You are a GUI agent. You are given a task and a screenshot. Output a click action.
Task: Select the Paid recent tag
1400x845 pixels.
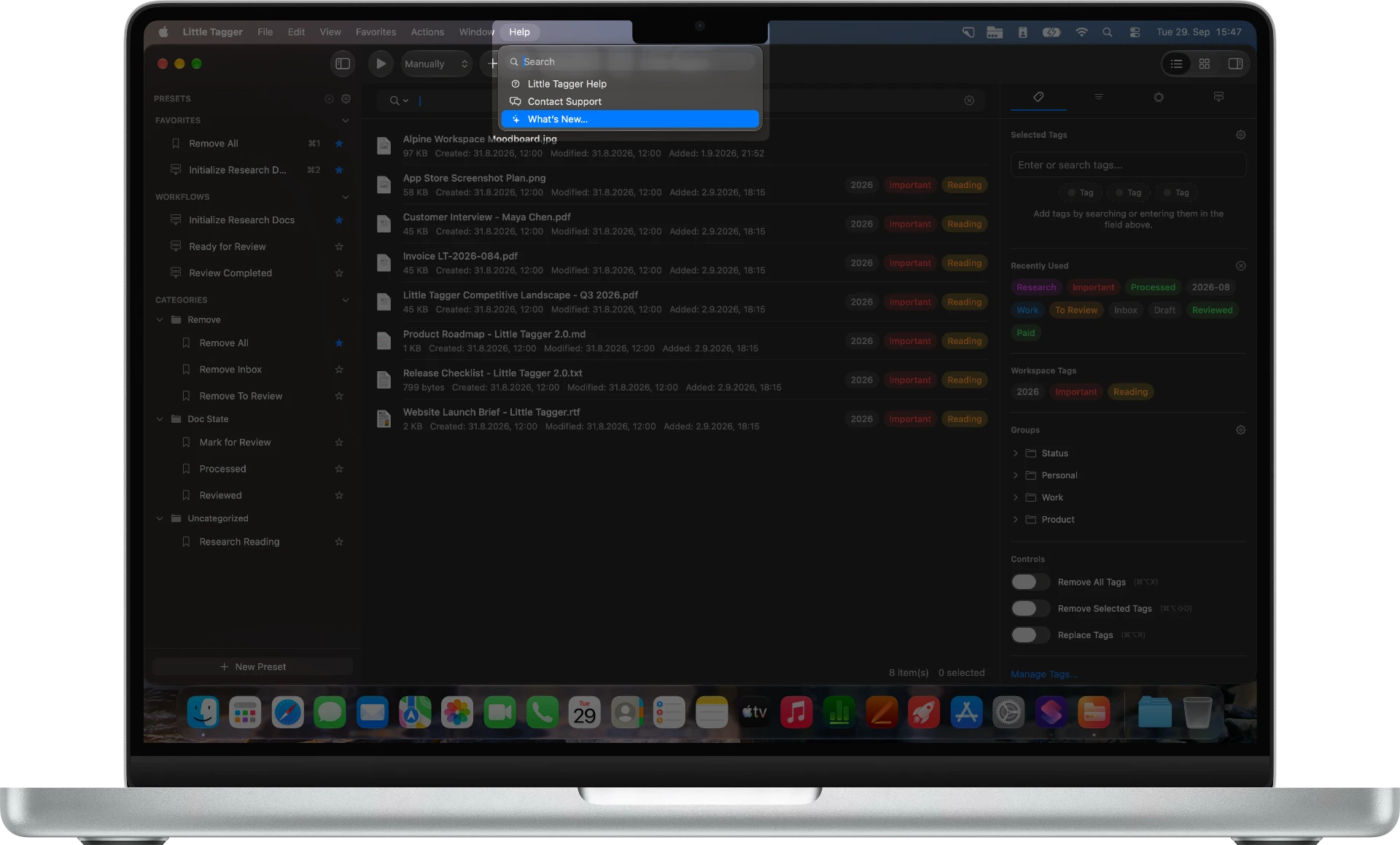click(1025, 332)
